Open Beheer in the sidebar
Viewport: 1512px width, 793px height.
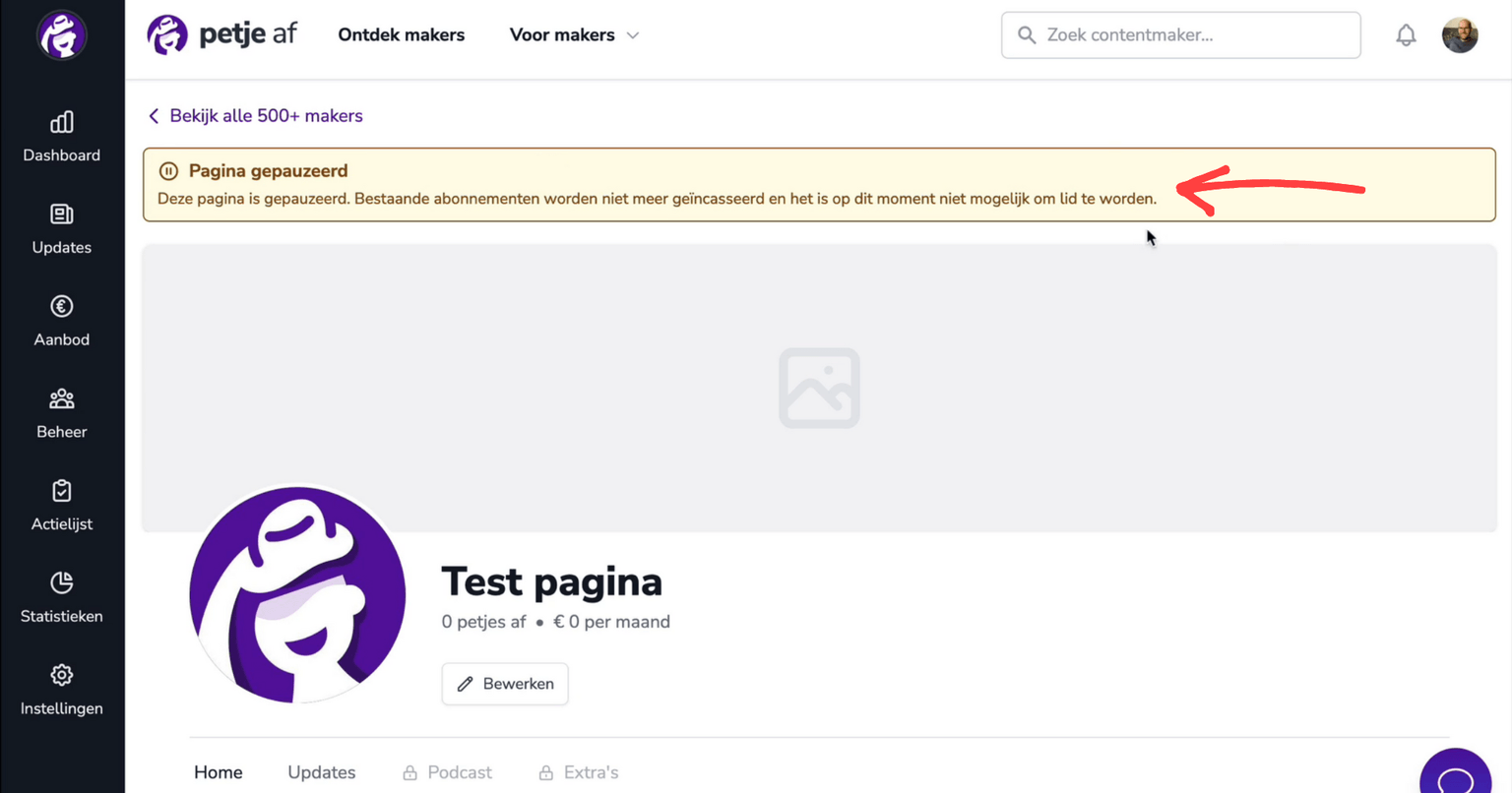click(x=62, y=413)
